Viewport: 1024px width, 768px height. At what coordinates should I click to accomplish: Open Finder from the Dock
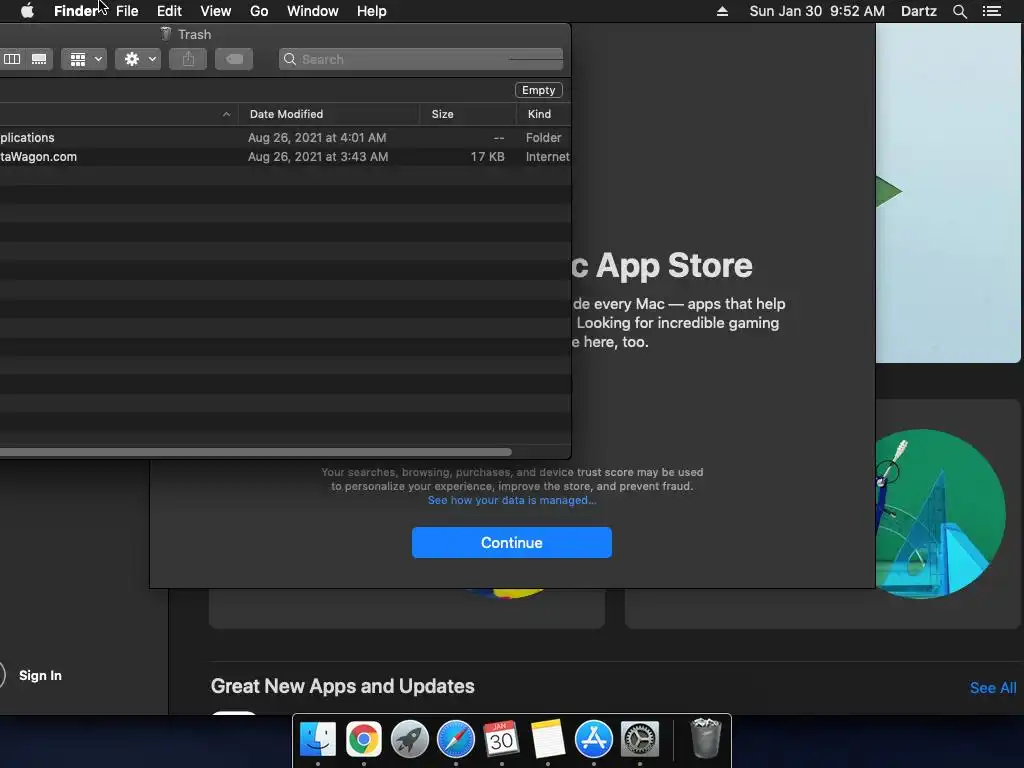coord(318,739)
